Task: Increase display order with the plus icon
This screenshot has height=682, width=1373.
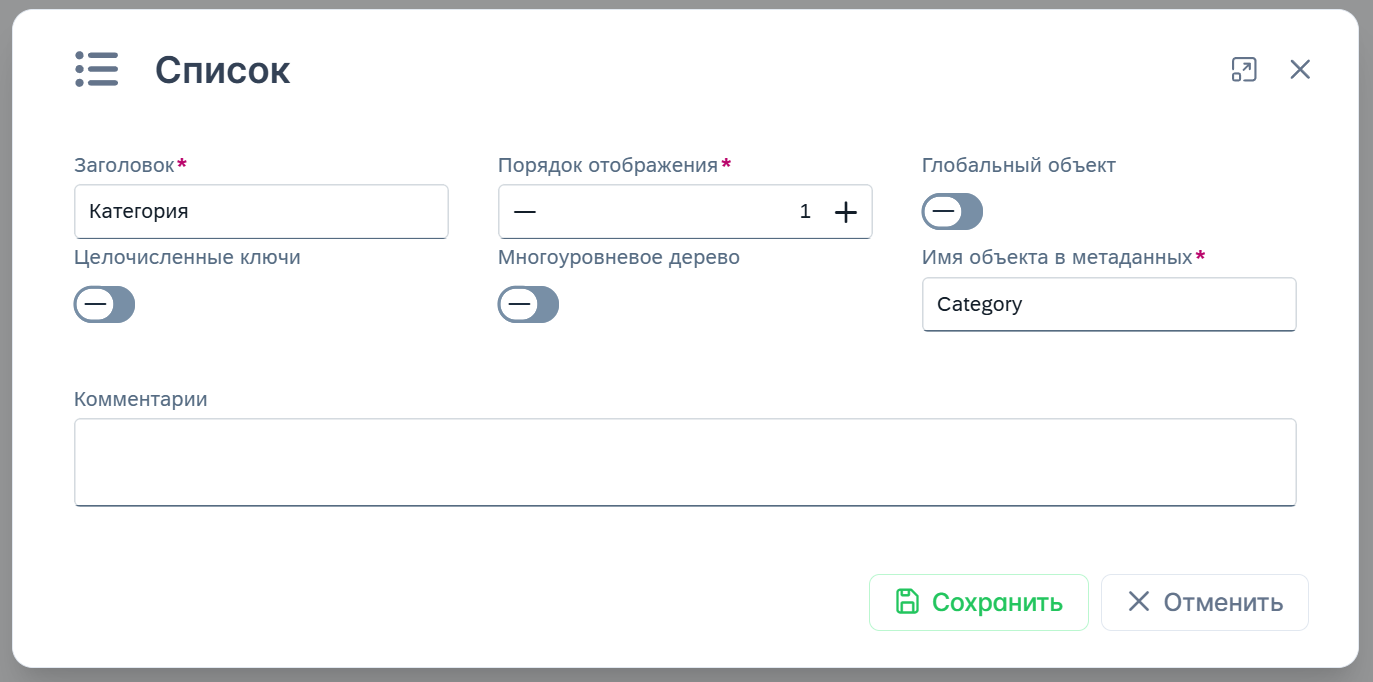Action: click(x=846, y=212)
